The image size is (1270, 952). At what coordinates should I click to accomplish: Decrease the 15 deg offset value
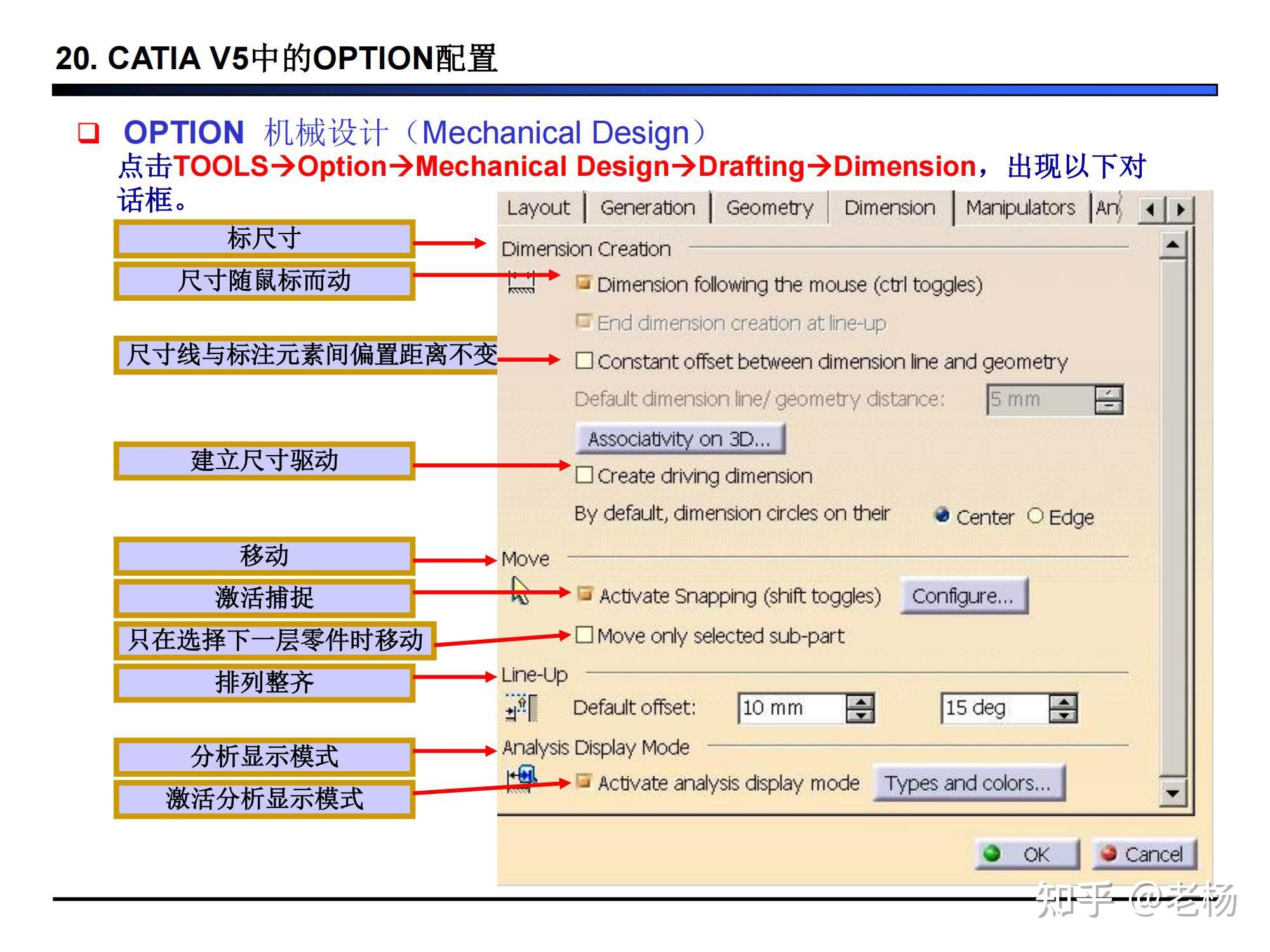1064,715
